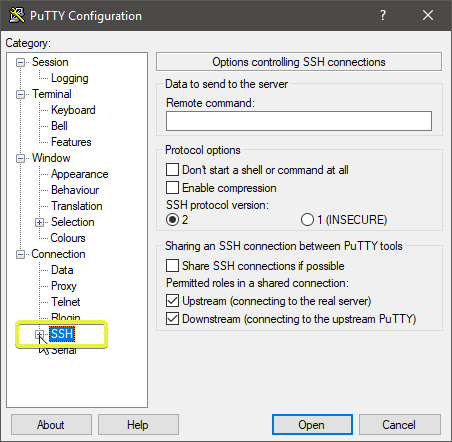452x442 pixels.
Task: Collapse the Terminal category
Action: point(20,94)
